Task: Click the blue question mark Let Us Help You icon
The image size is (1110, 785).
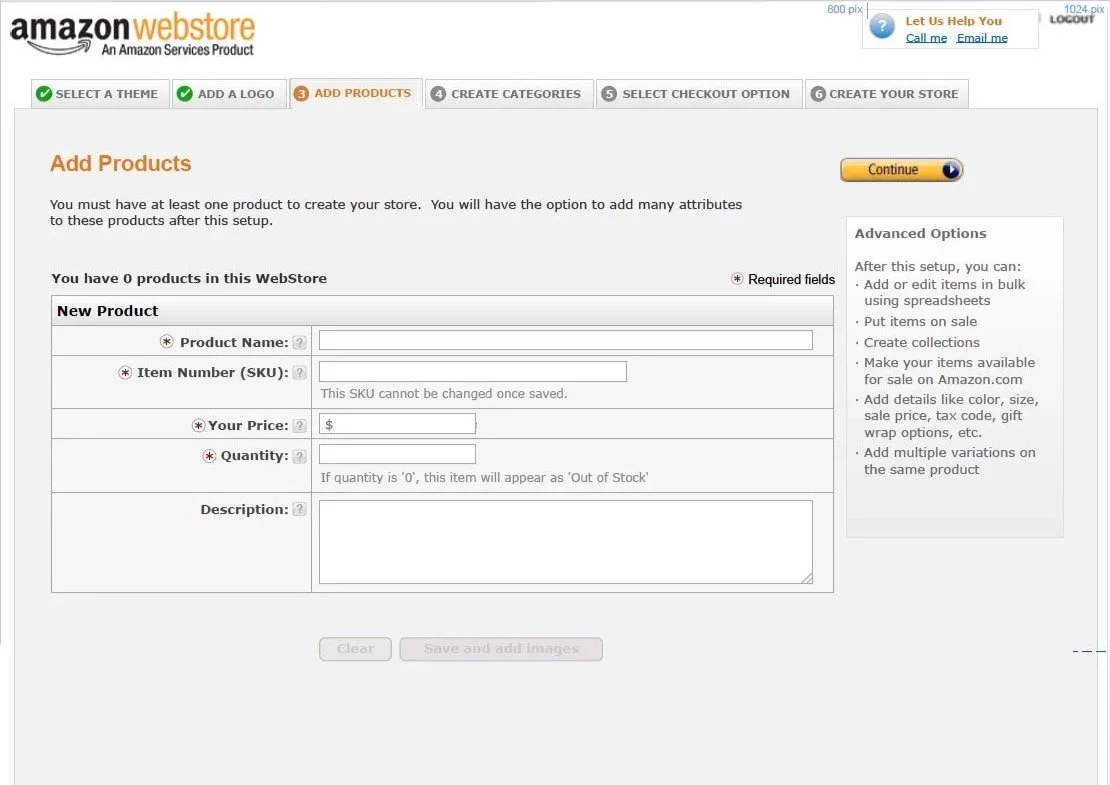Action: pyautogui.click(x=882, y=28)
